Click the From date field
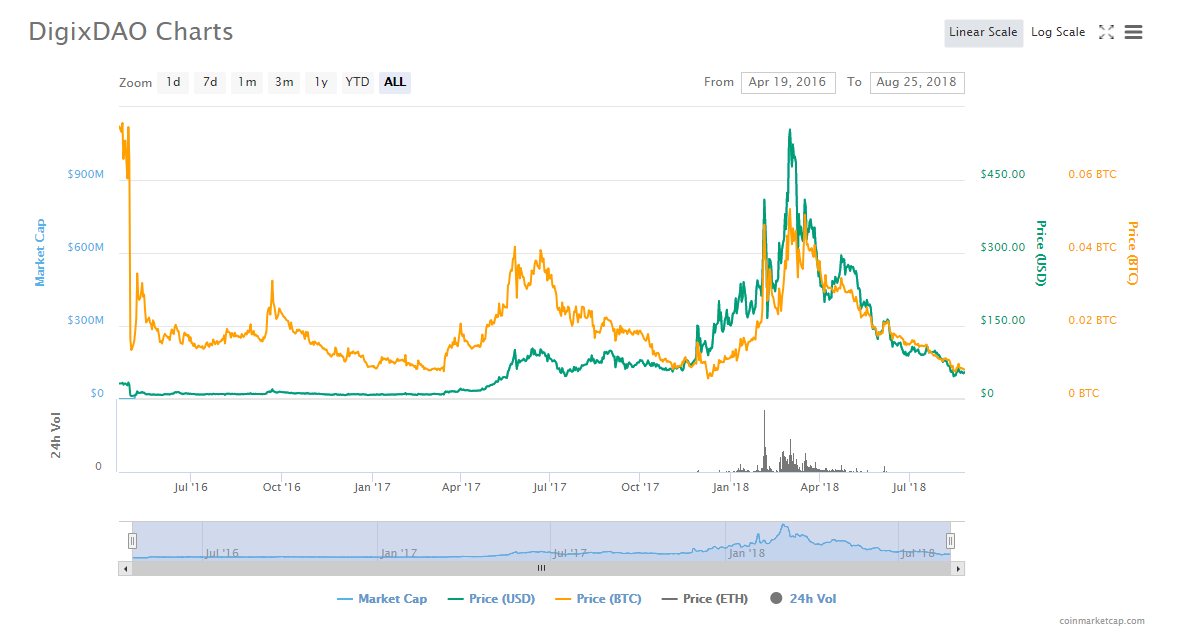The width and height of the screenshot is (1178, 634). click(x=787, y=83)
